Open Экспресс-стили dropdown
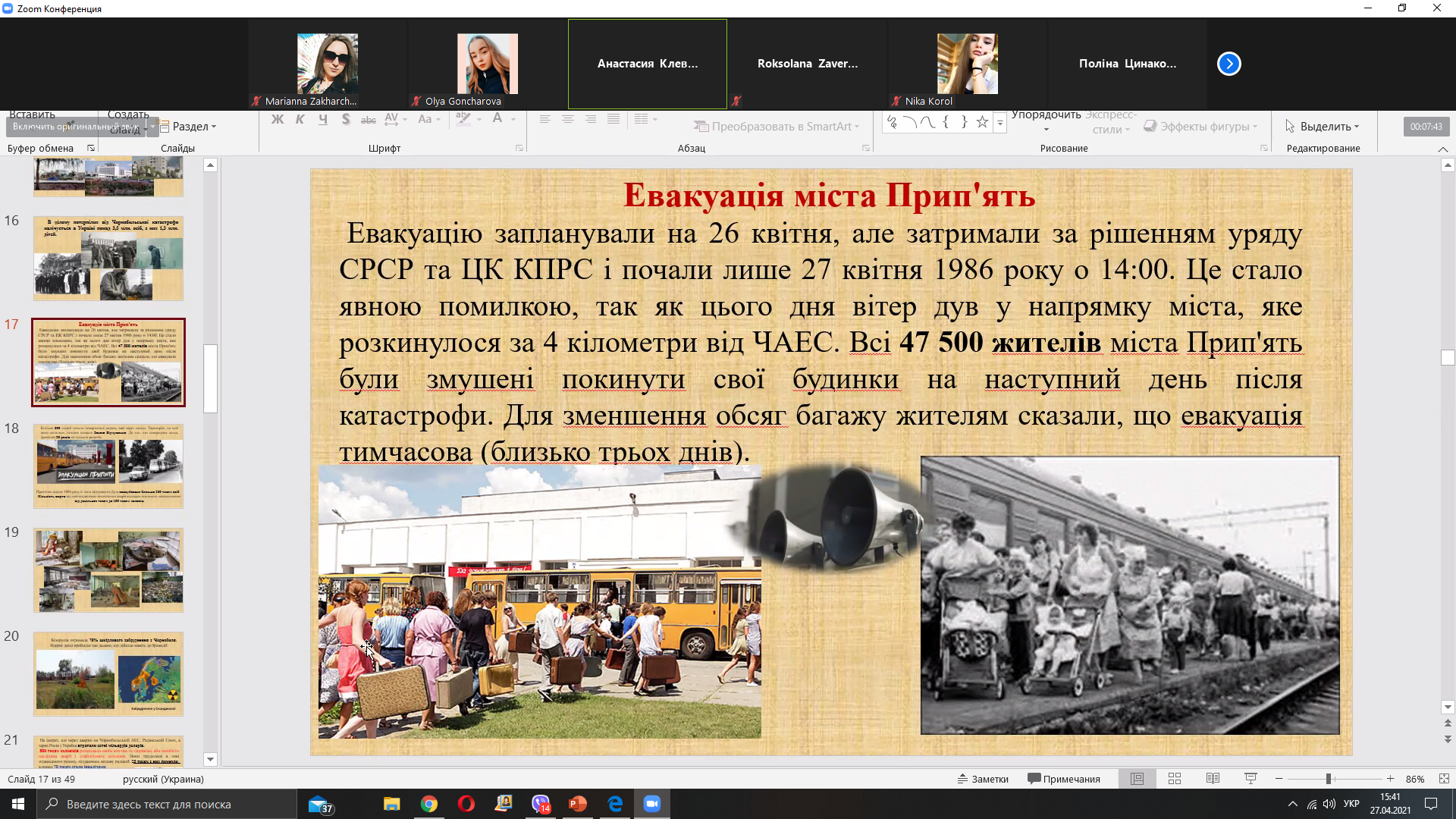 click(1110, 121)
